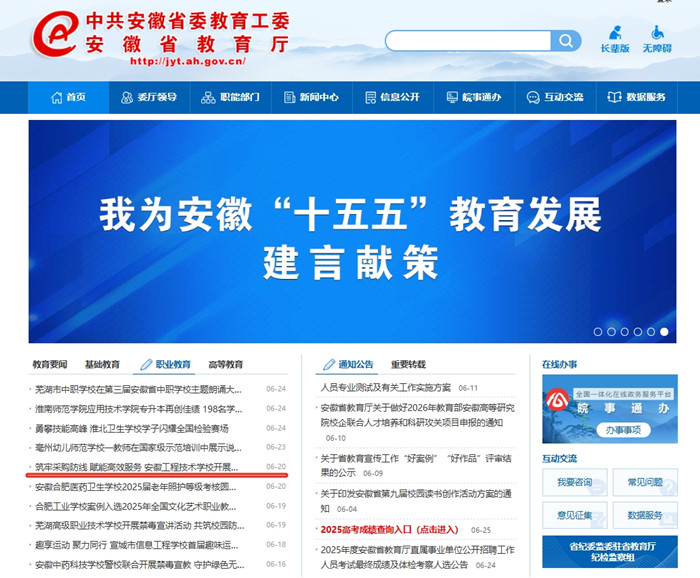Select the first banner carousel dot
The image size is (700, 578).
tap(598, 331)
